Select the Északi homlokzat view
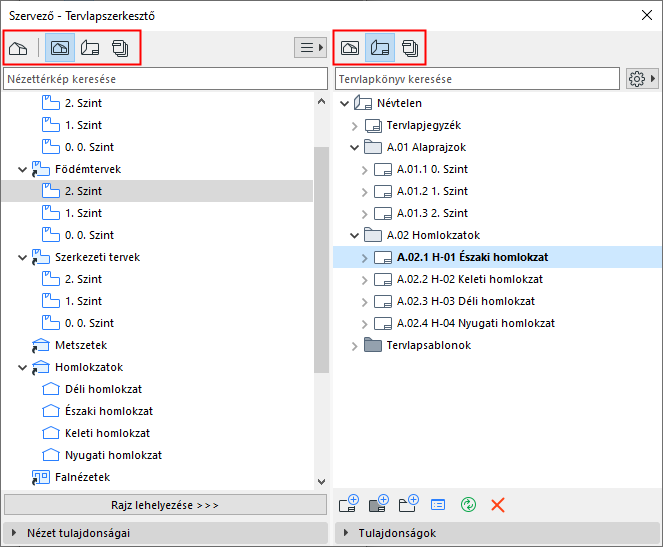663x547 pixels. click(x=109, y=411)
